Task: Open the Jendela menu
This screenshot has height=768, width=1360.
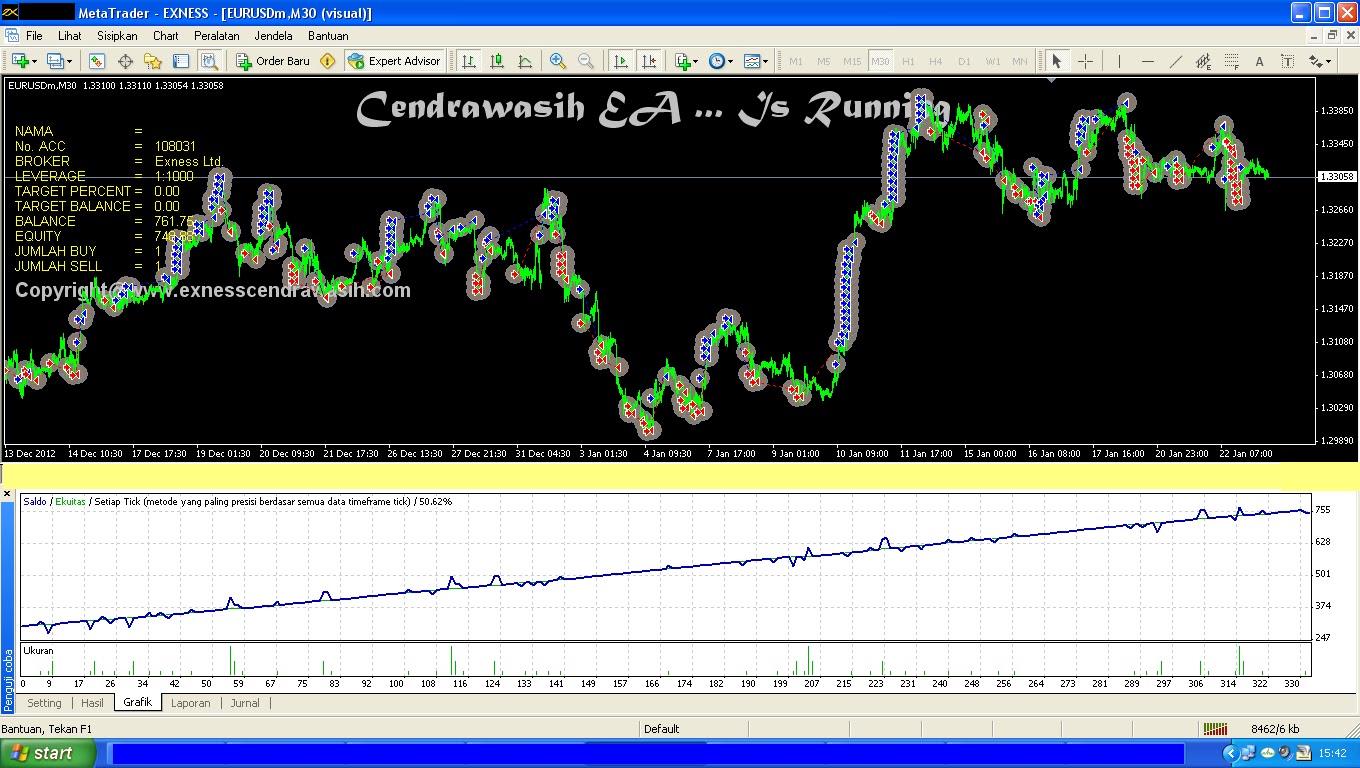Action: (274, 36)
